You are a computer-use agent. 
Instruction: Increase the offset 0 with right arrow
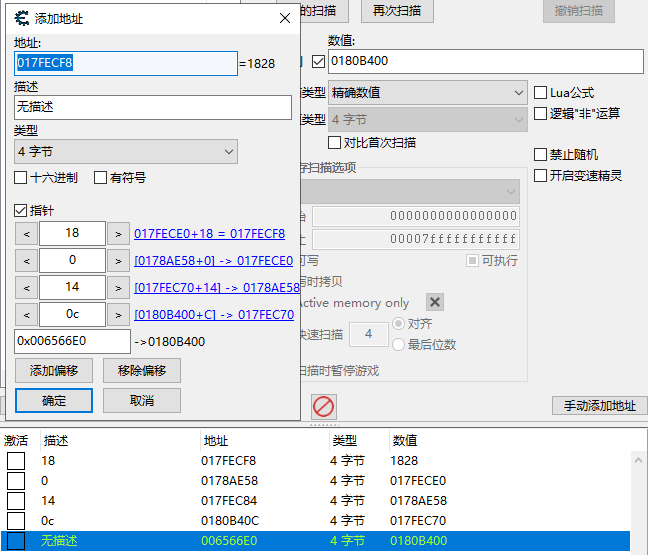coord(118,261)
